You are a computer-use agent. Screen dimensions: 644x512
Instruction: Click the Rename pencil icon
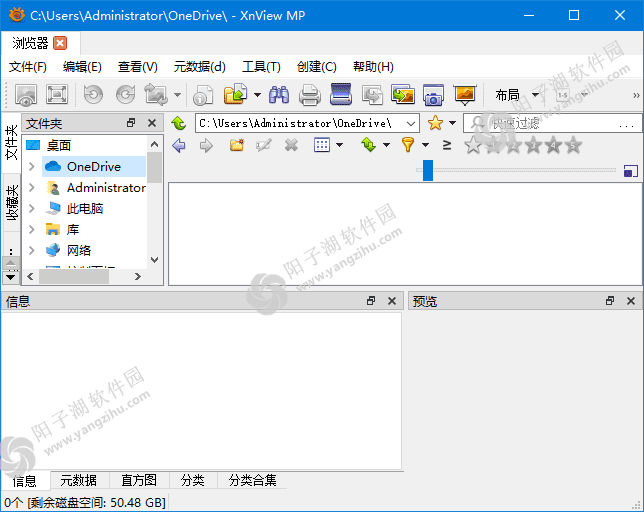coord(264,145)
